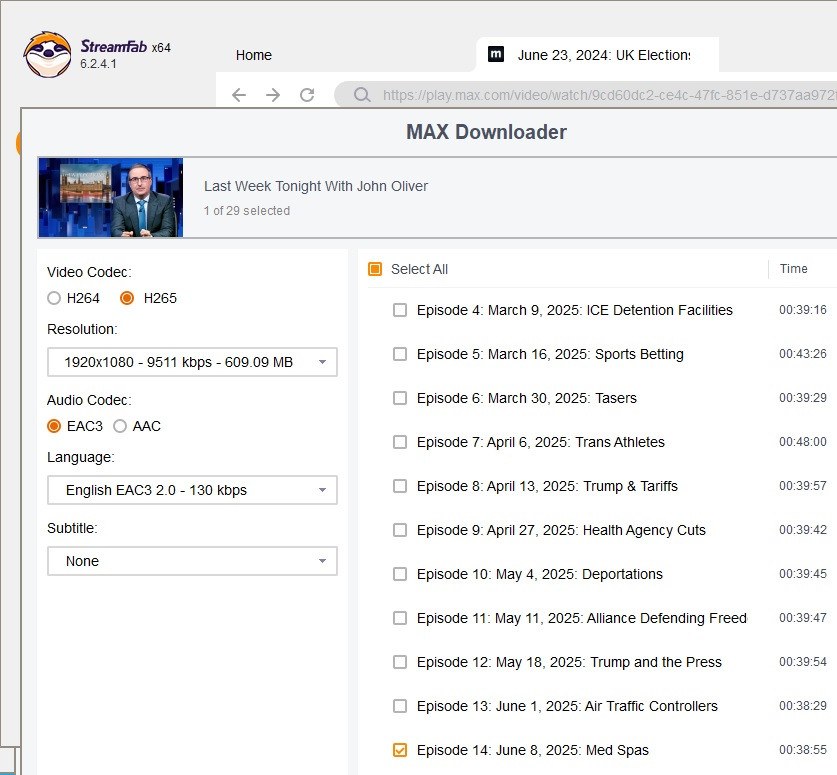
Task: Choose AAC audio codec
Action: click(x=120, y=426)
